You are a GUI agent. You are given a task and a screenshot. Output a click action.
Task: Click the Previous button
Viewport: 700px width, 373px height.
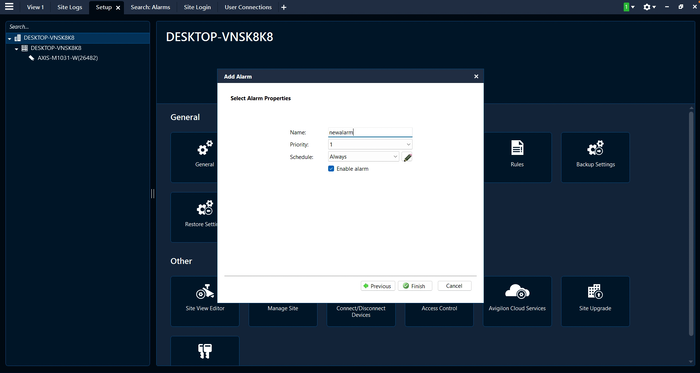pos(378,286)
